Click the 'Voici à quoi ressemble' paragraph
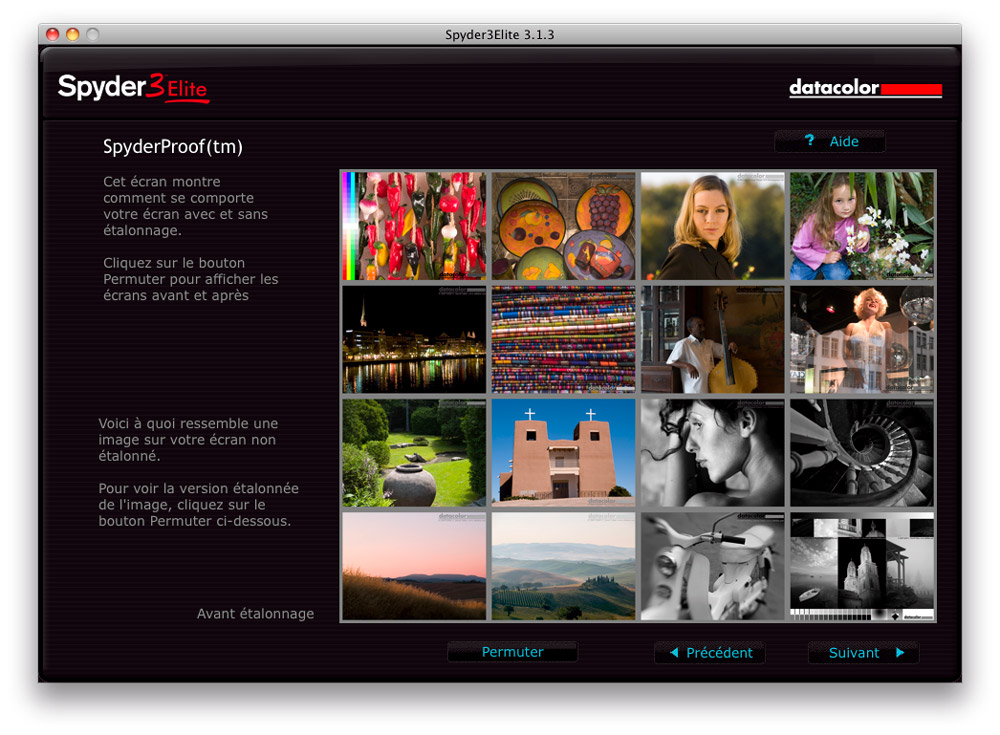Viewport: 1000px width, 735px height. [188, 440]
